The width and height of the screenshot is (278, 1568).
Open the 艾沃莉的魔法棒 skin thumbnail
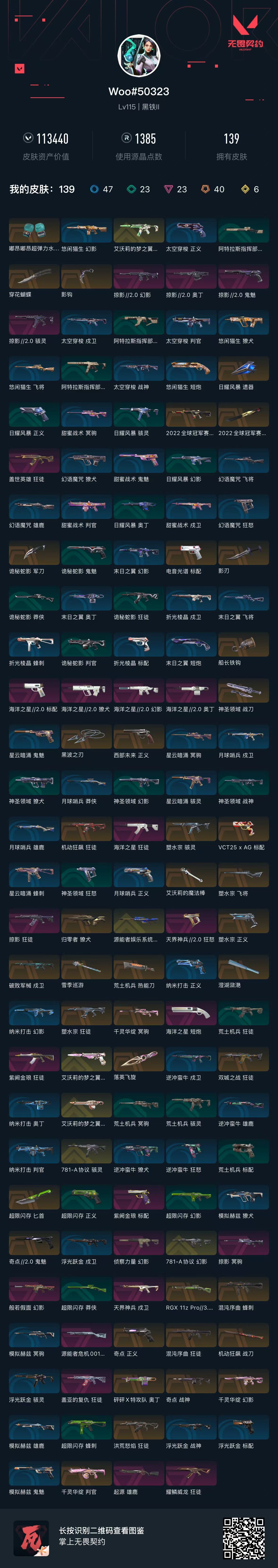click(x=191, y=875)
